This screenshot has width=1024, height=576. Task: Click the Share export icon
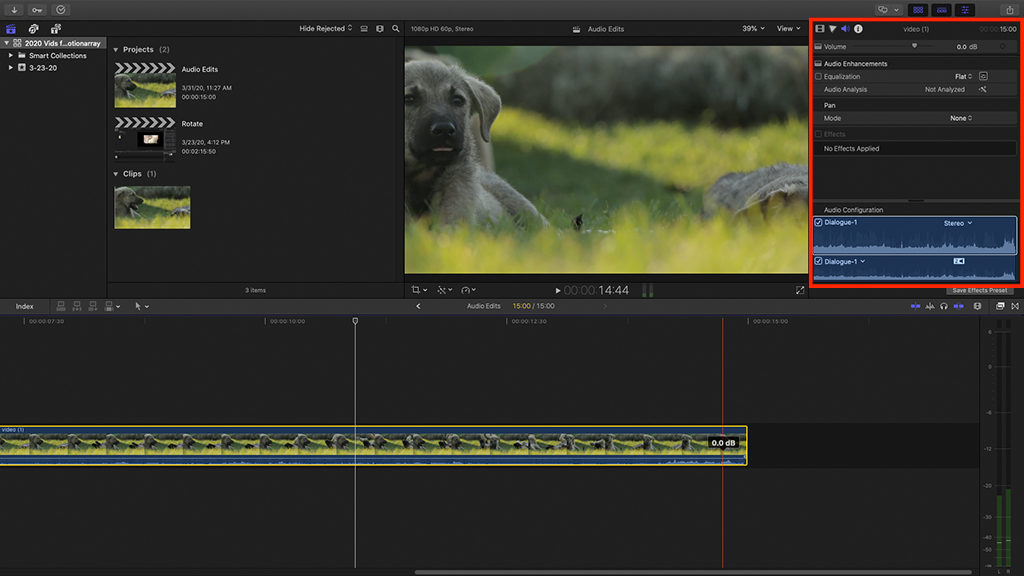point(1009,10)
